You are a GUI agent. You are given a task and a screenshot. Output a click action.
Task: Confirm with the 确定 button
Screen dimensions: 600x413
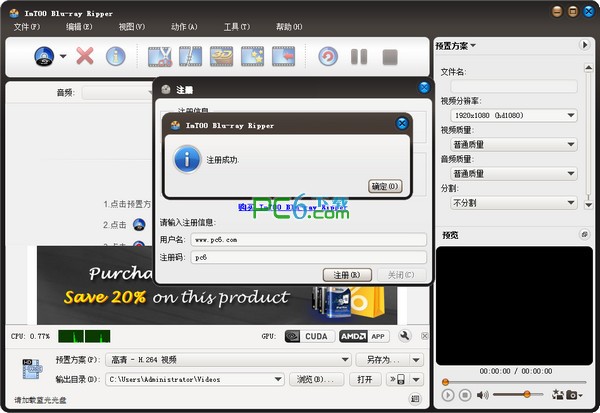coord(385,186)
